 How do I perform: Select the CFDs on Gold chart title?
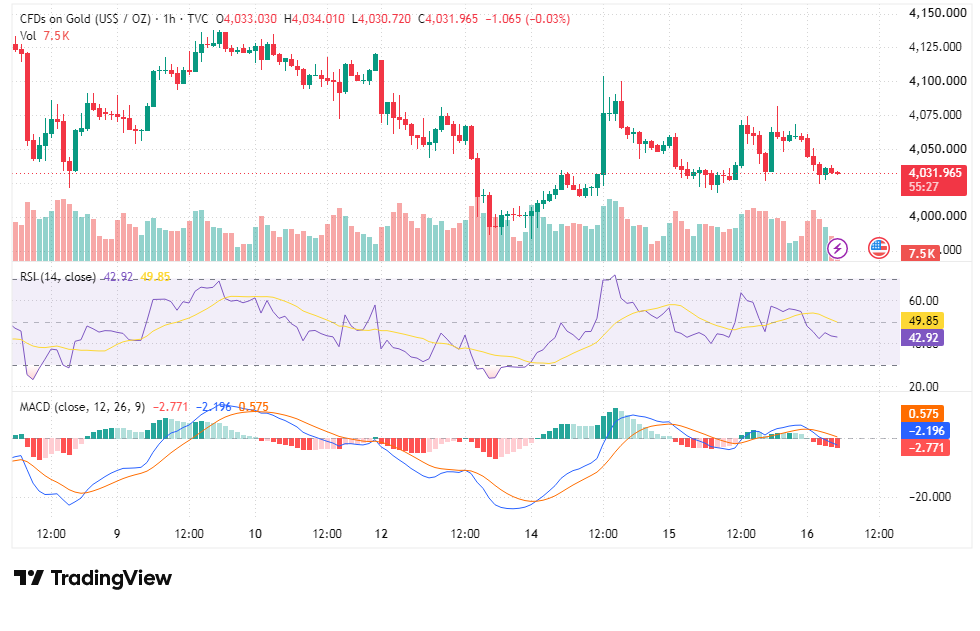point(85,19)
